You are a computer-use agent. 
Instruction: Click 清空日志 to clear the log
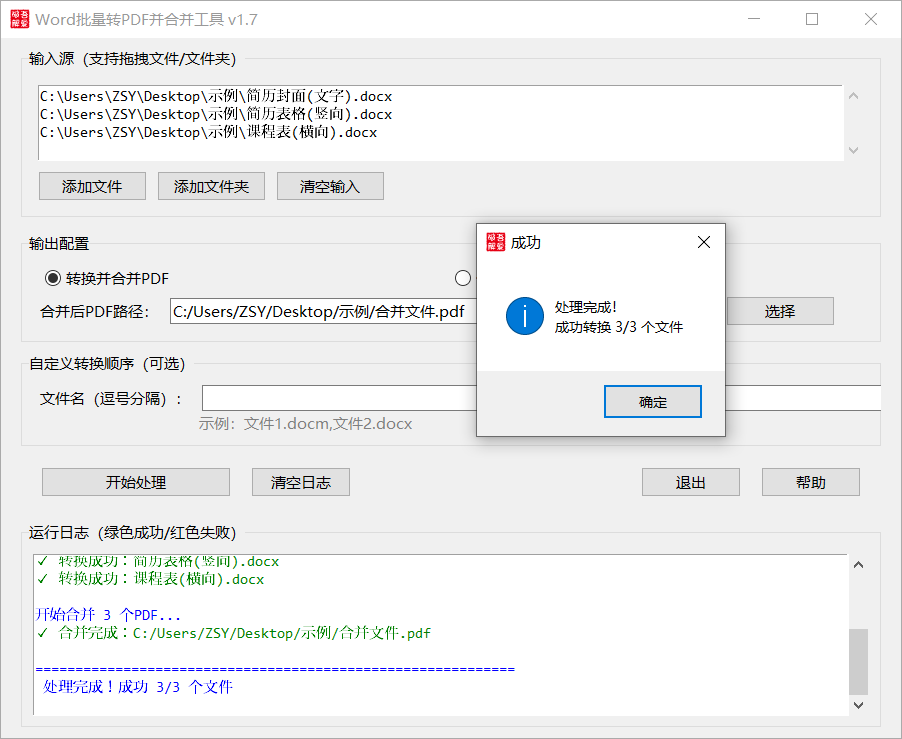(x=300, y=482)
